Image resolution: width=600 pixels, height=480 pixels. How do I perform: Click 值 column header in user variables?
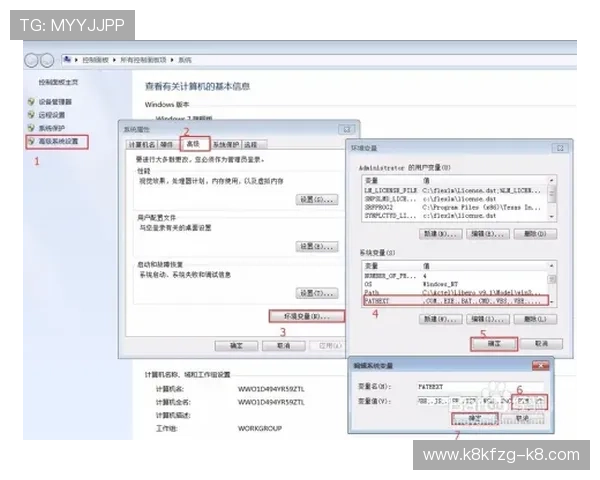[x=484, y=181]
